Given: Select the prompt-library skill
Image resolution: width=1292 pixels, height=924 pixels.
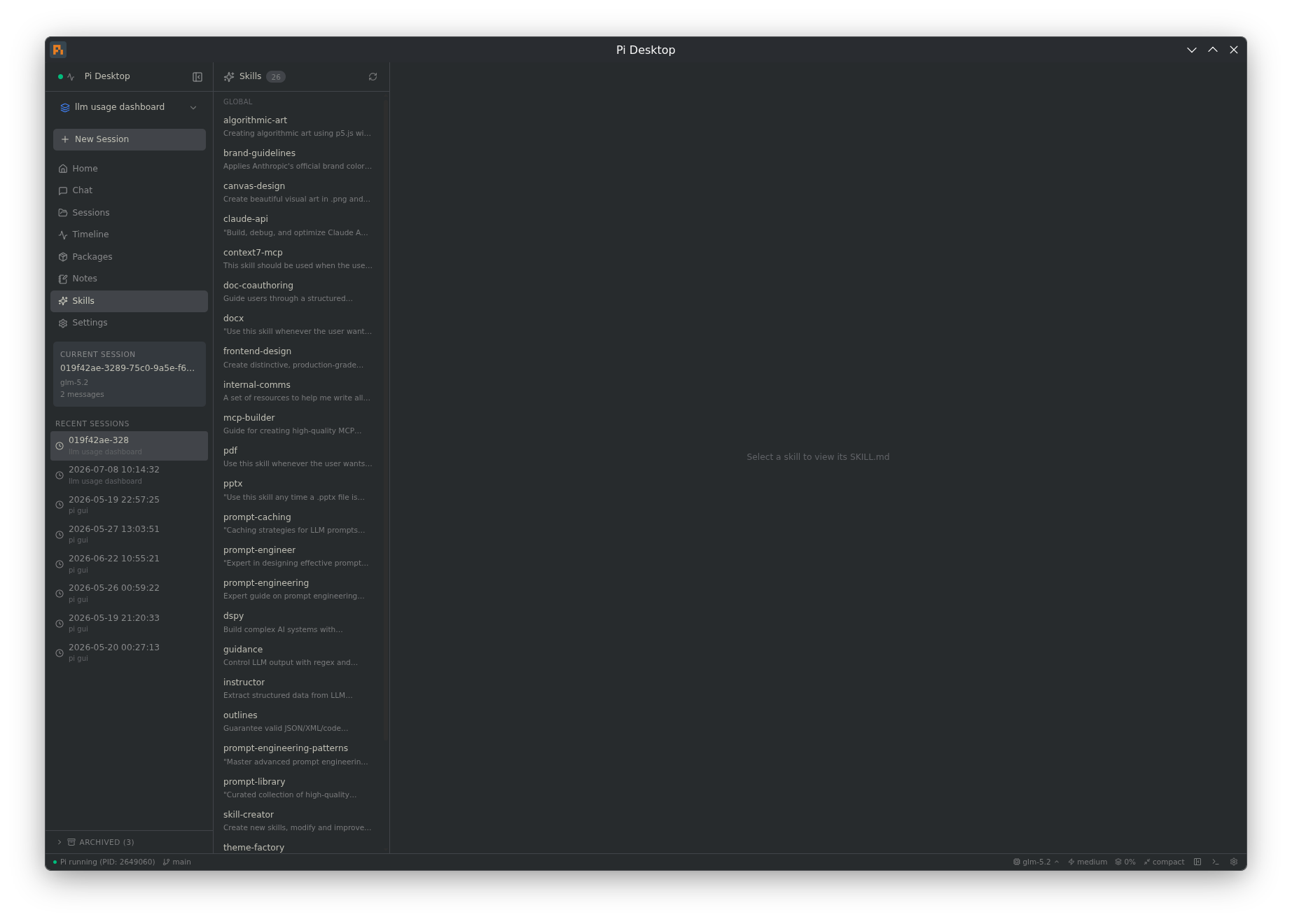Looking at the screenshot, I should [x=299, y=788].
